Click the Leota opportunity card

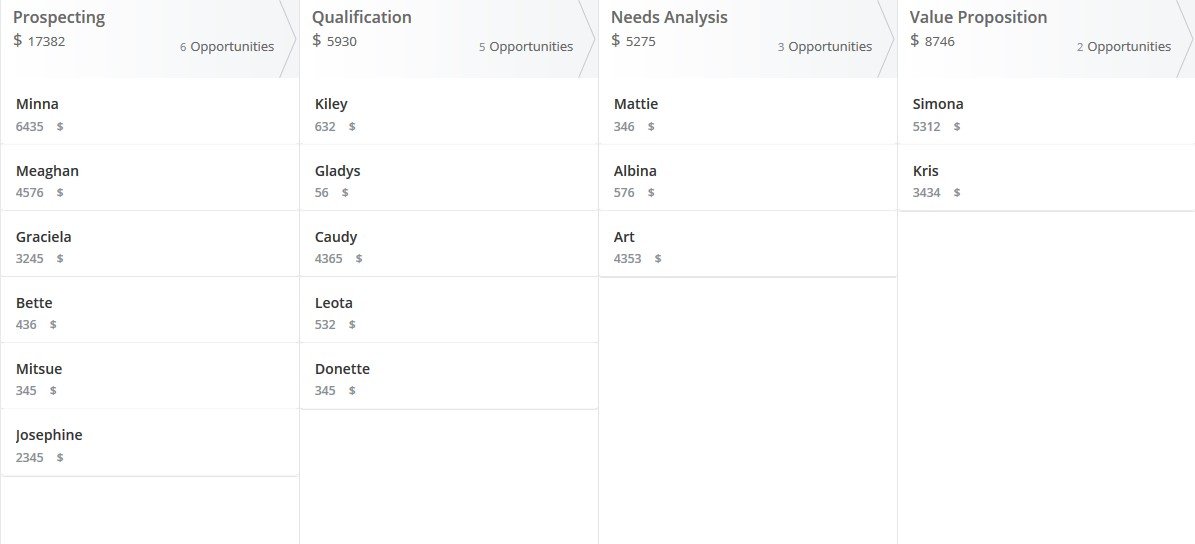coord(449,312)
